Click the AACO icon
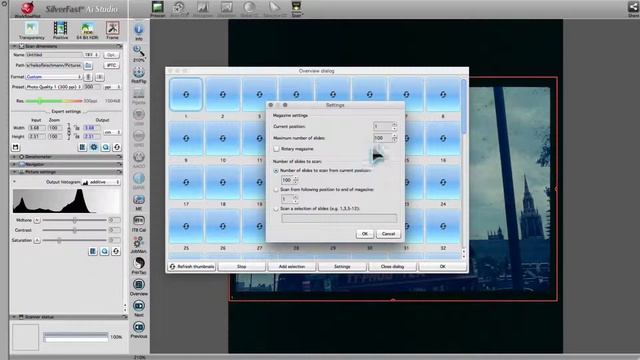Image resolution: width=640 pixels, height=360 pixels. click(139, 160)
